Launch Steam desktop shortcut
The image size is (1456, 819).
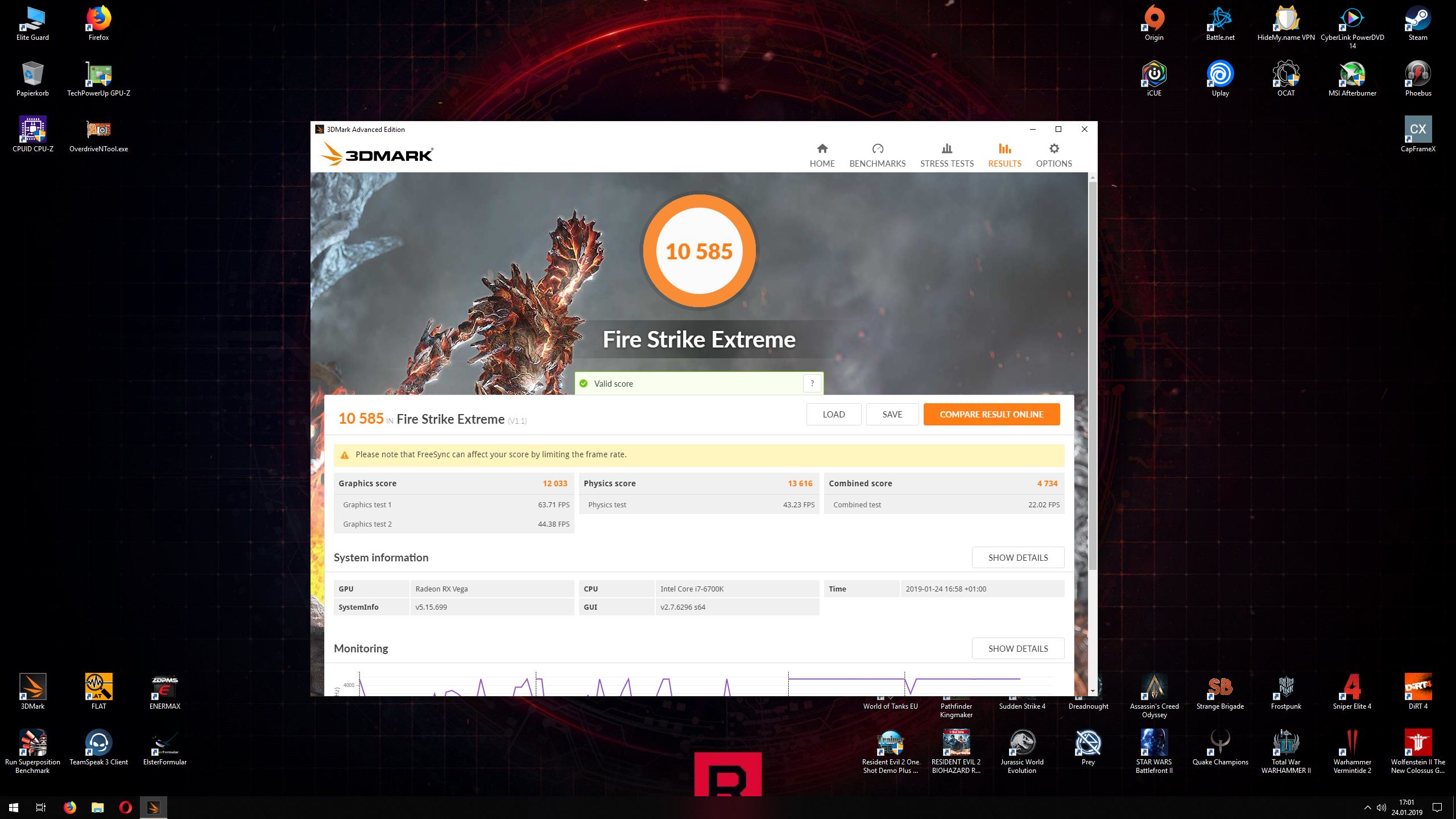coord(1418,24)
